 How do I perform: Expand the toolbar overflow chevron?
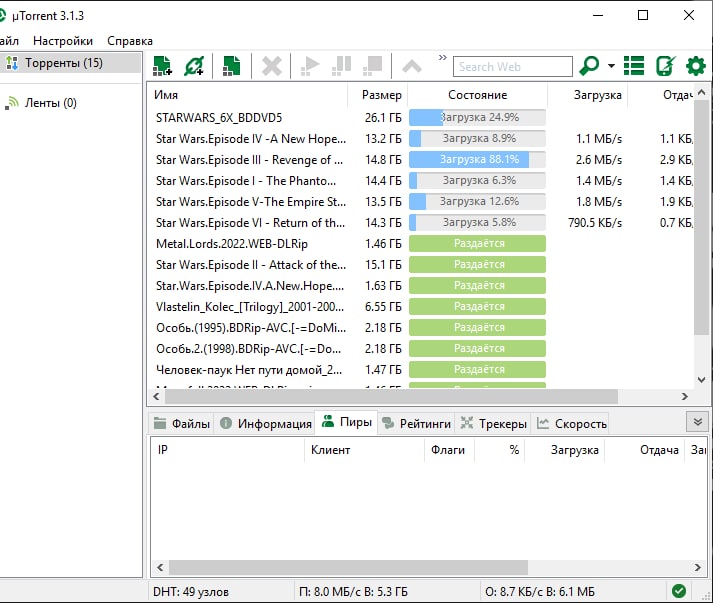tap(442, 58)
